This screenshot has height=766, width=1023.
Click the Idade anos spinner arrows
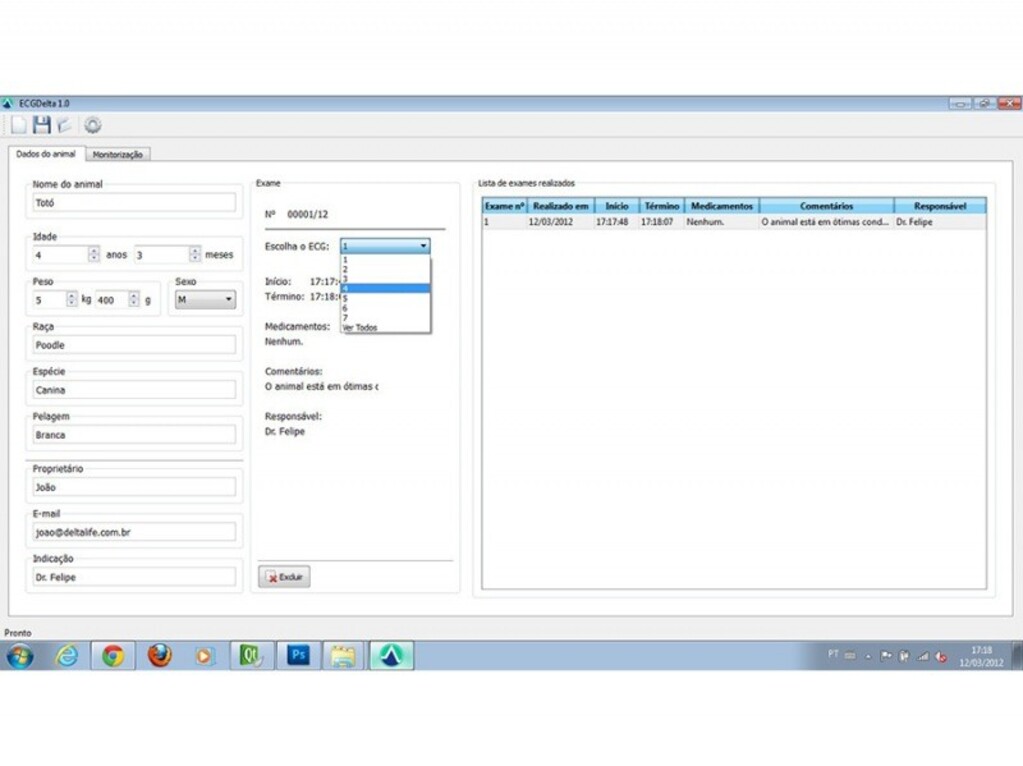click(94, 255)
